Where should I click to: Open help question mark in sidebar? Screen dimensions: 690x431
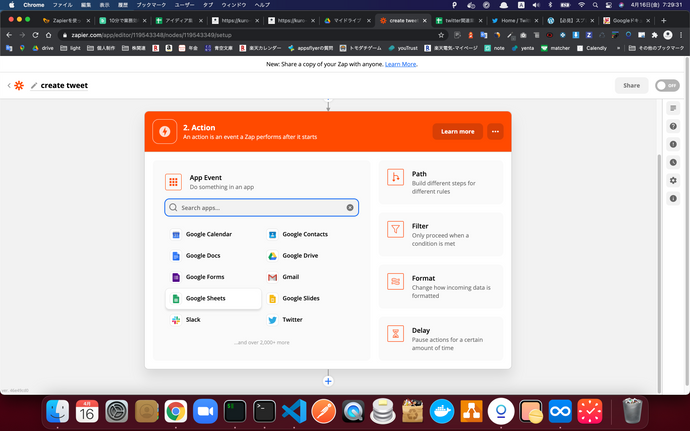click(673, 126)
